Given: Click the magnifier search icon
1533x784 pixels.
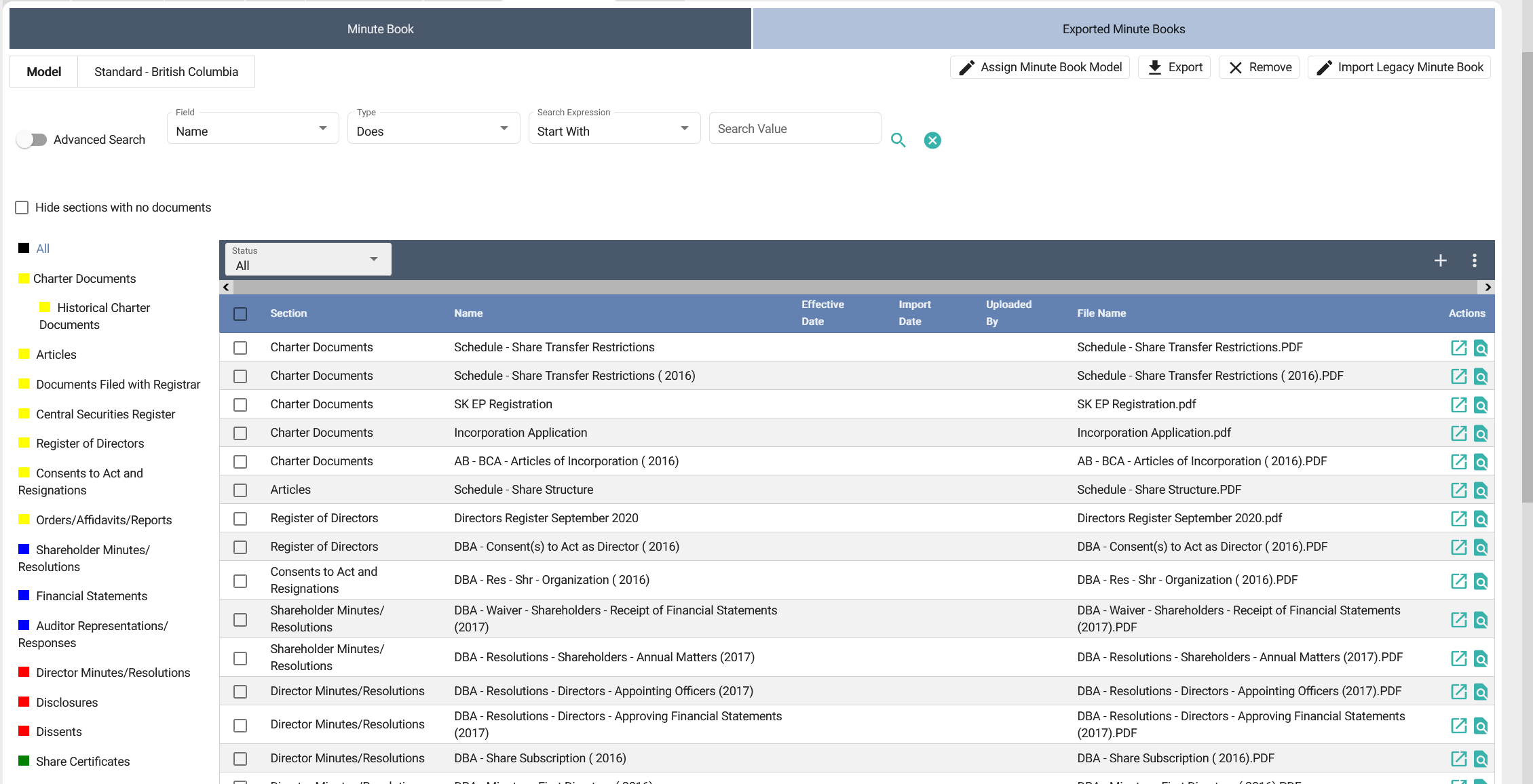Looking at the screenshot, I should click(898, 140).
